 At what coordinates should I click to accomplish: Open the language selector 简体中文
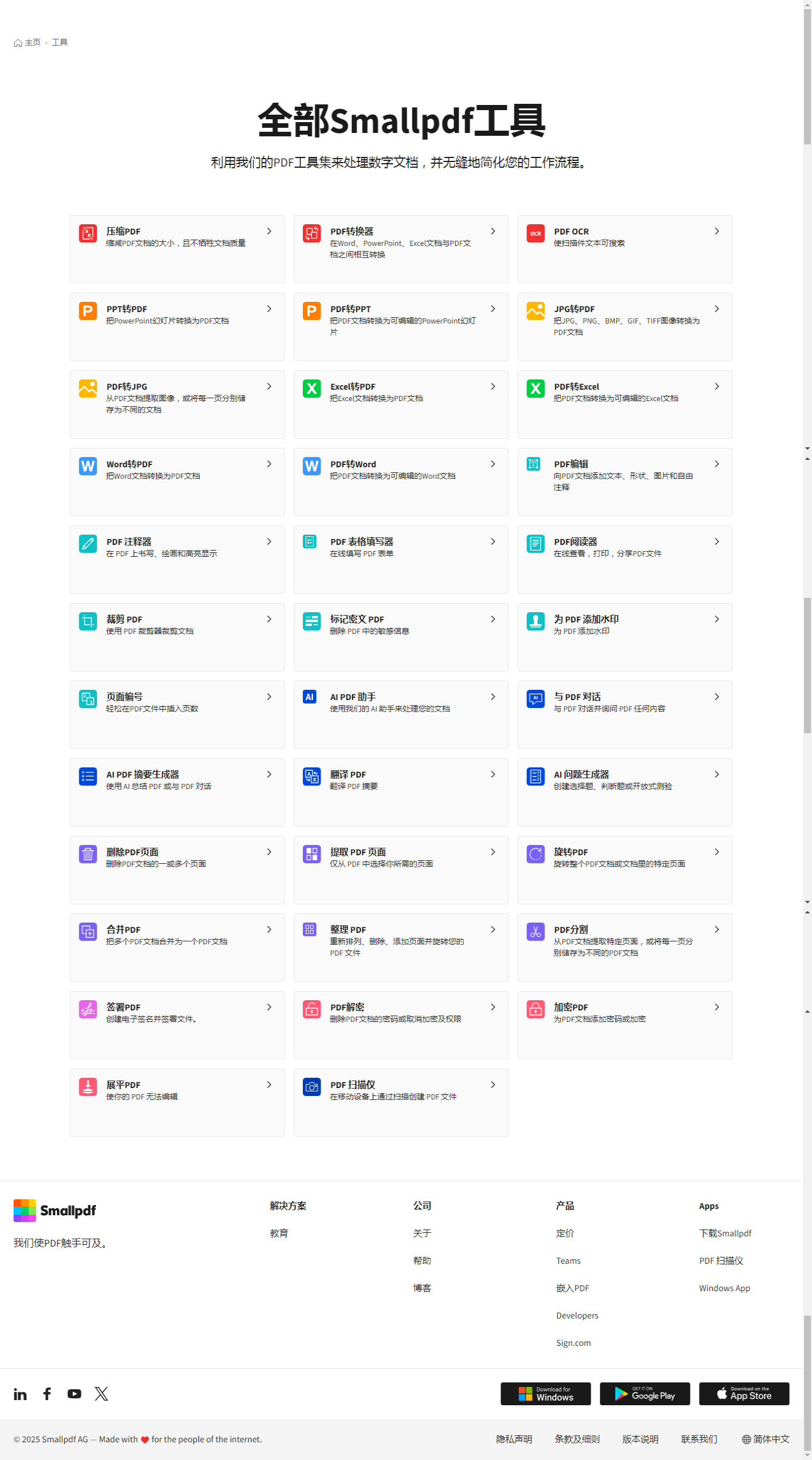tap(765, 1439)
